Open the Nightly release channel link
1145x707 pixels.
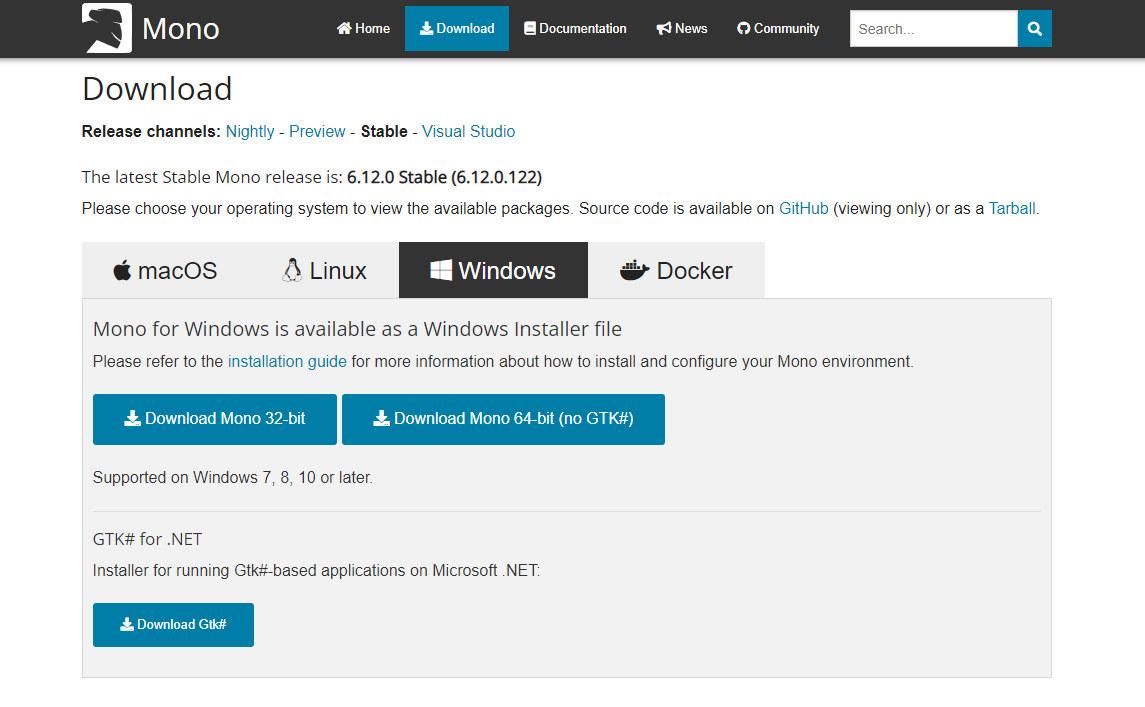(250, 131)
